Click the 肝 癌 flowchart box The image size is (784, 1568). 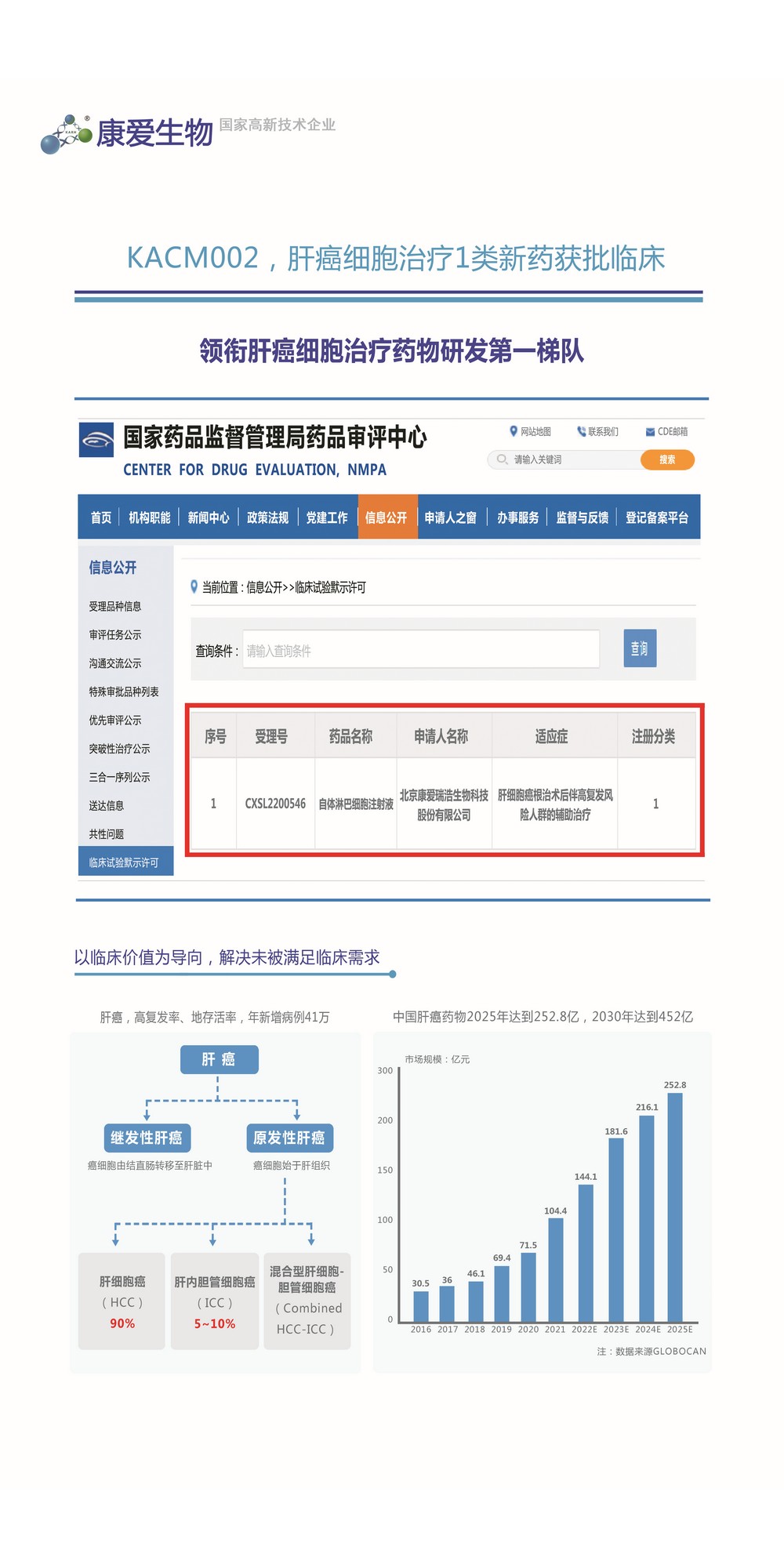pyautogui.click(x=219, y=1059)
